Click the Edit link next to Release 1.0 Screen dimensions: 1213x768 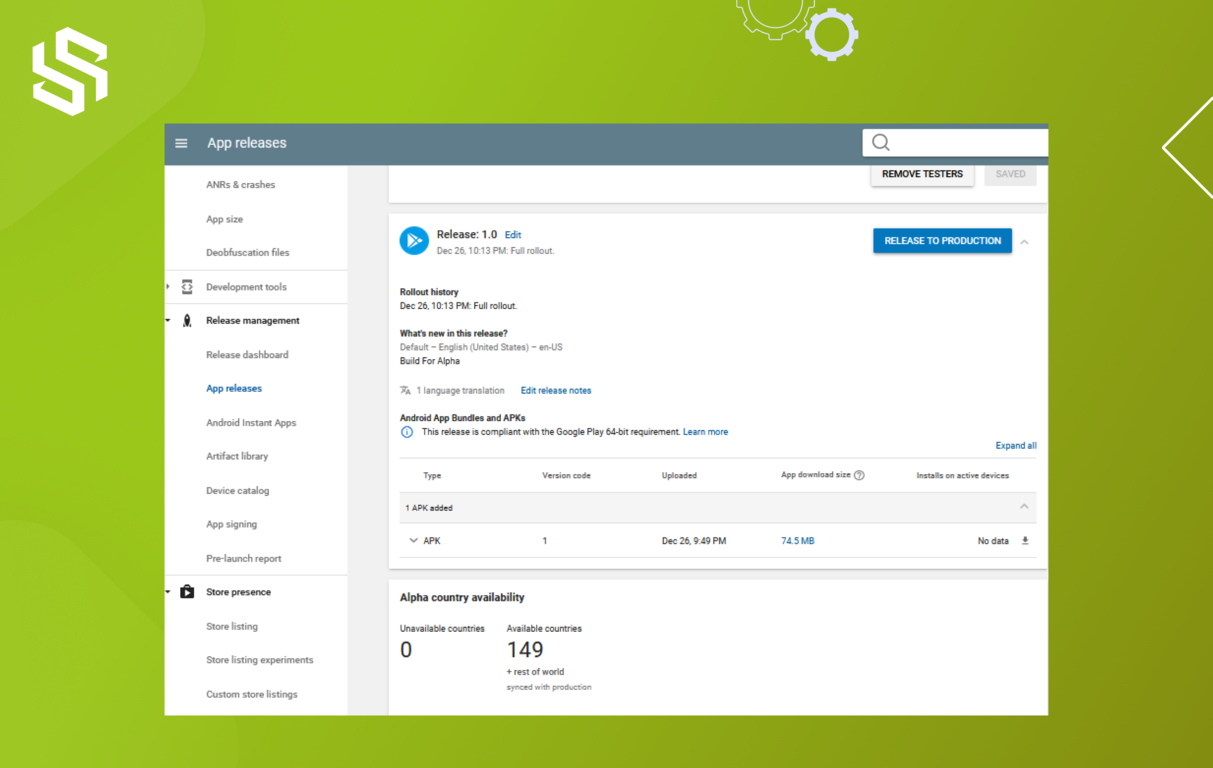point(513,235)
